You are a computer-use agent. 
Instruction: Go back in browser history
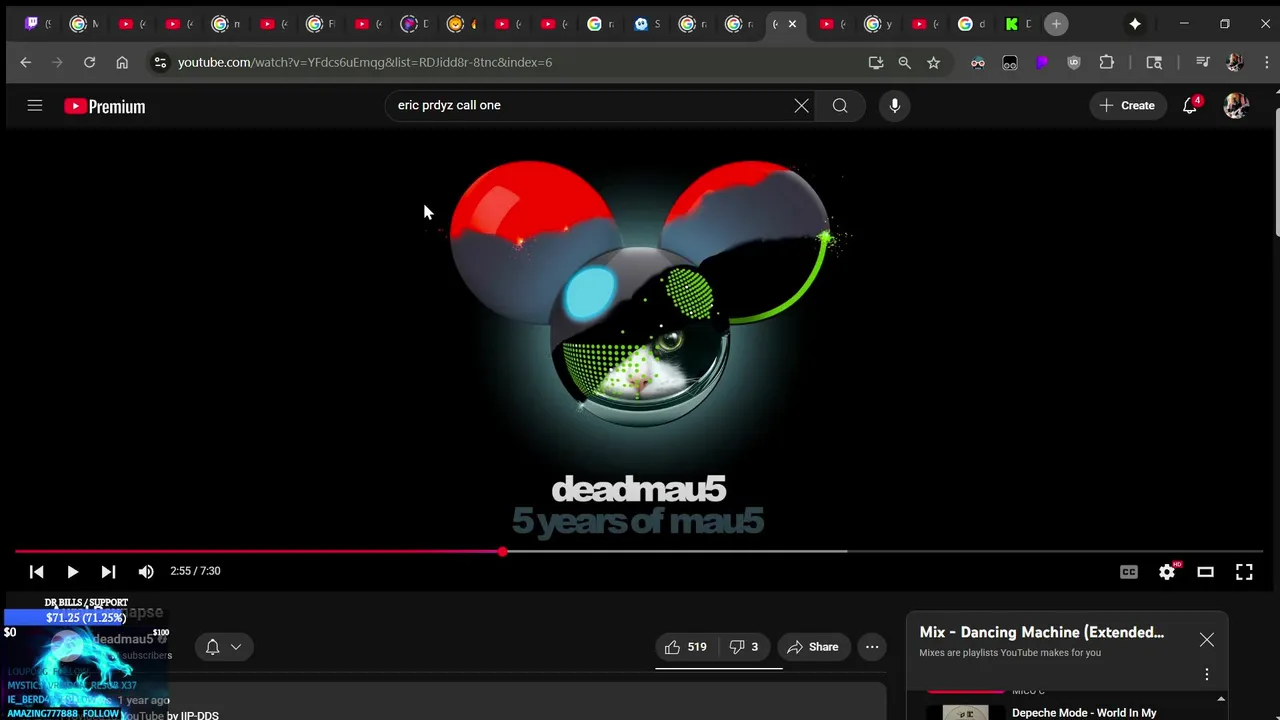point(26,62)
